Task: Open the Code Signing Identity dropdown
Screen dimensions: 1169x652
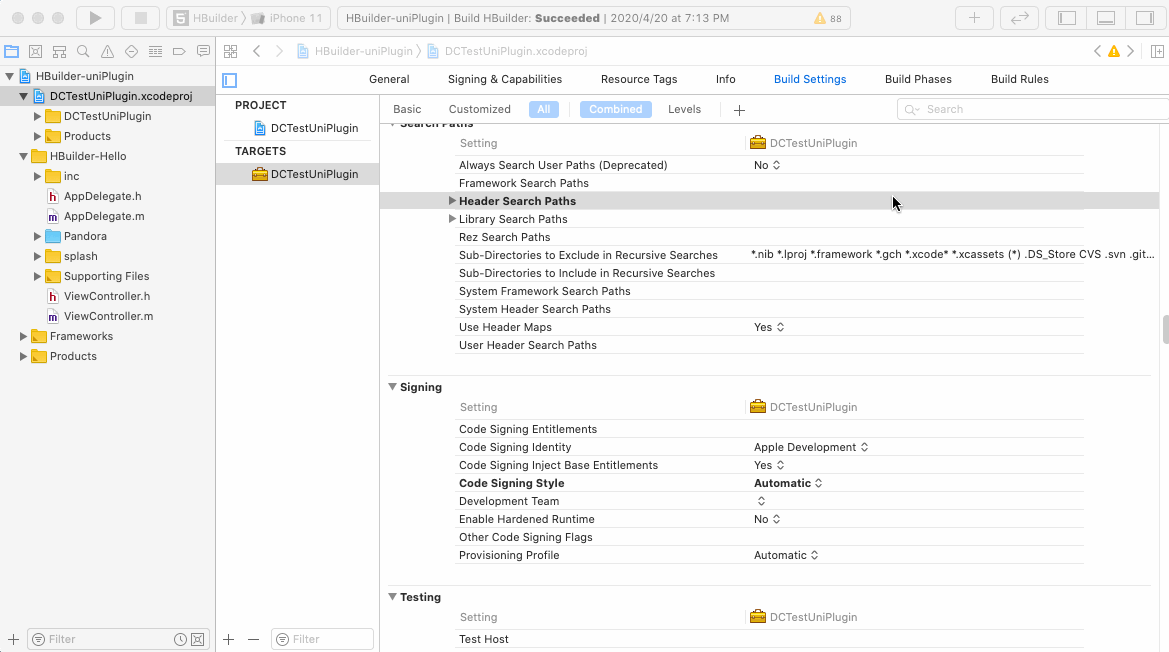Action: [810, 447]
